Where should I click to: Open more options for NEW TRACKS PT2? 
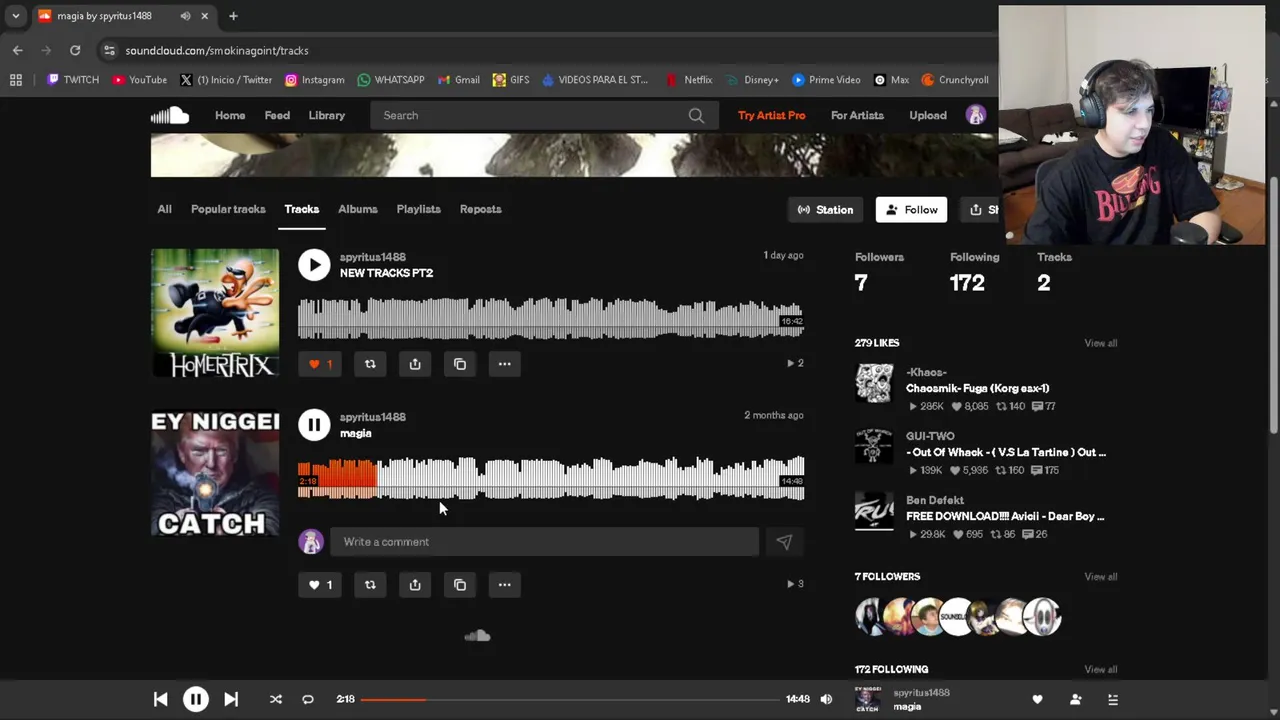click(505, 364)
